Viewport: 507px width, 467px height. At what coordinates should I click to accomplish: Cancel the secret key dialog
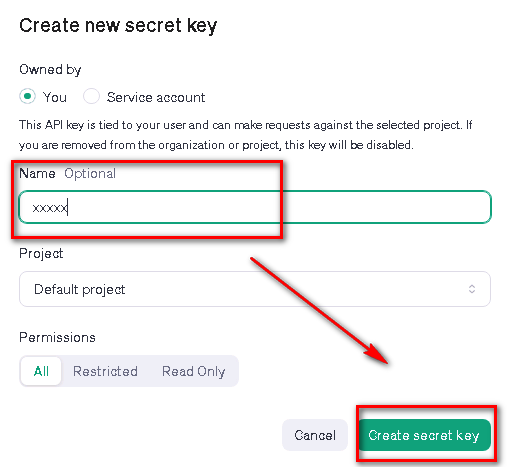[315, 435]
